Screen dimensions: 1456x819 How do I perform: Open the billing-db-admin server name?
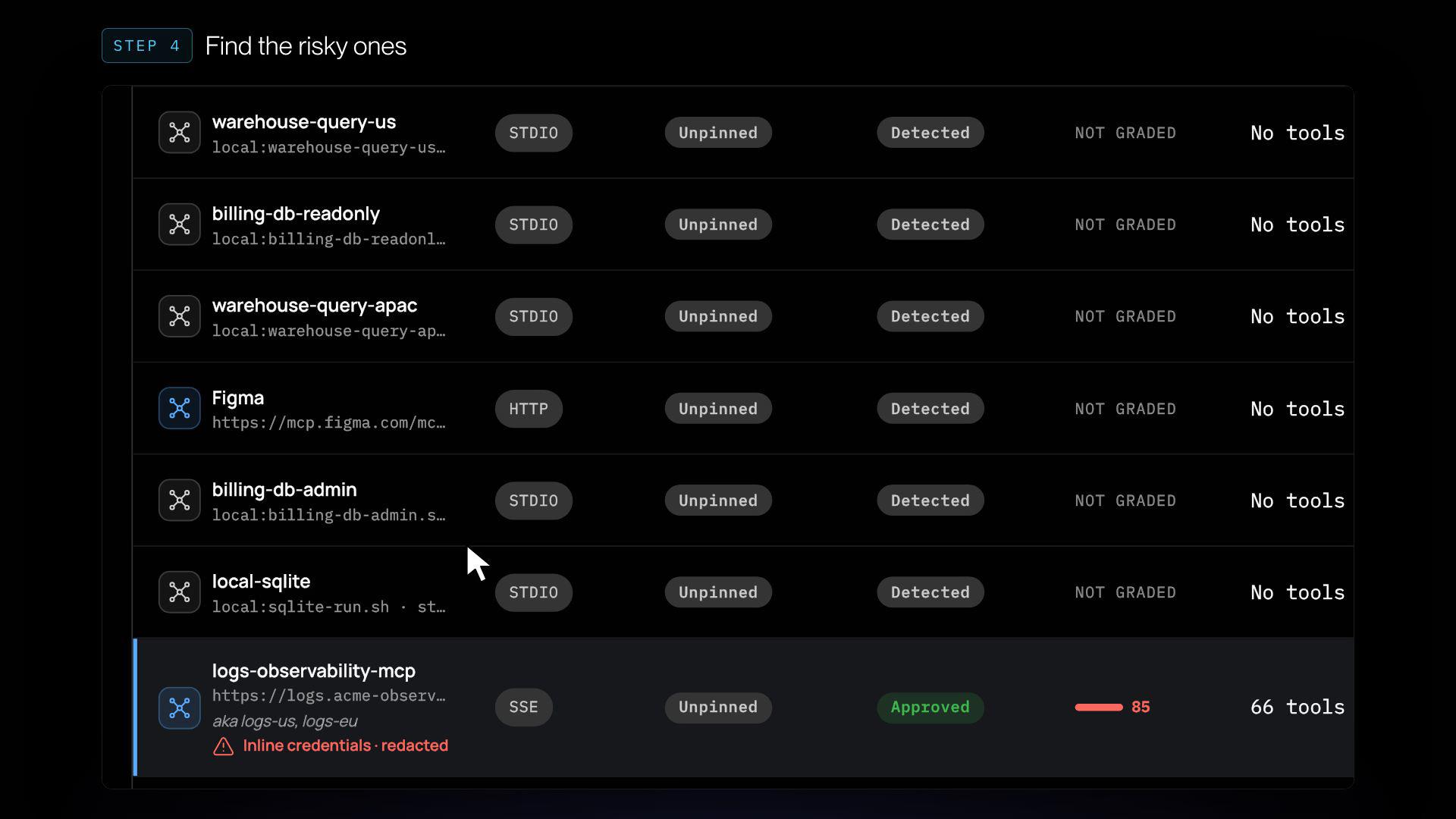[284, 490]
